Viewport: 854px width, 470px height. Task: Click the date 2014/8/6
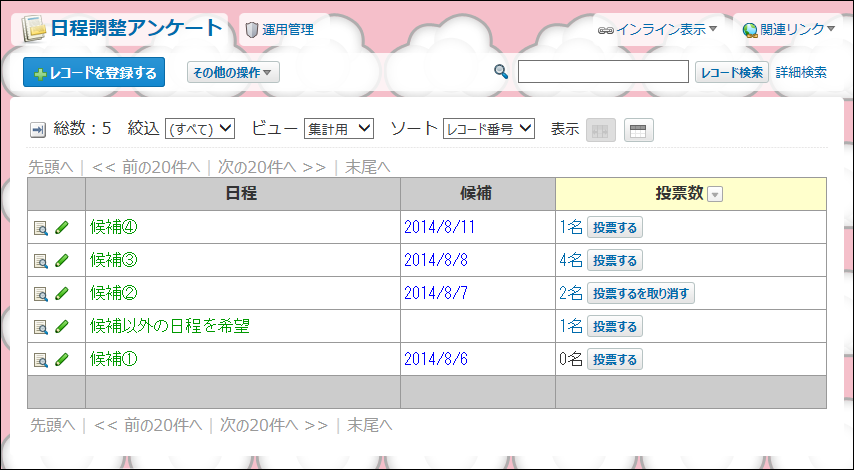[436, 359]
